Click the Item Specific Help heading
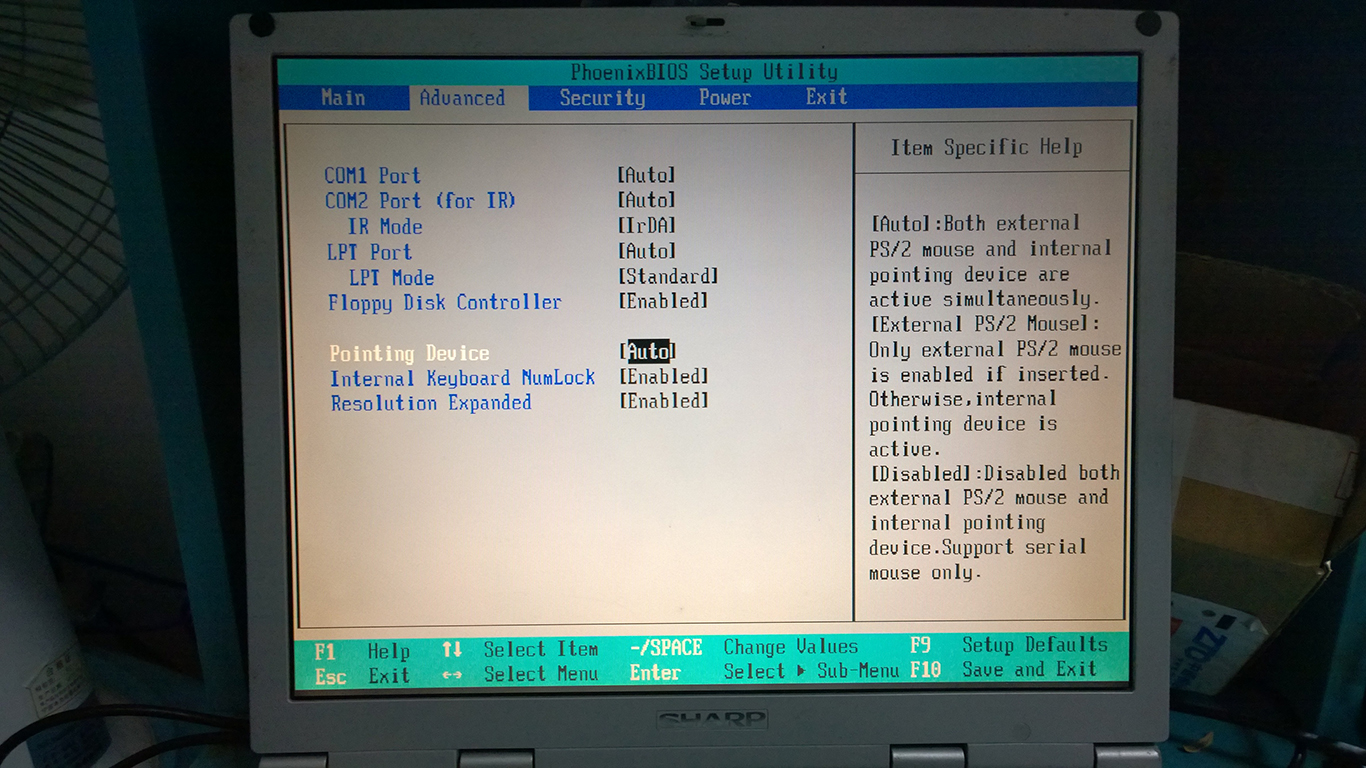This screenshot has height=768, width=1366. pyautogui.click(x=987, y=148)
